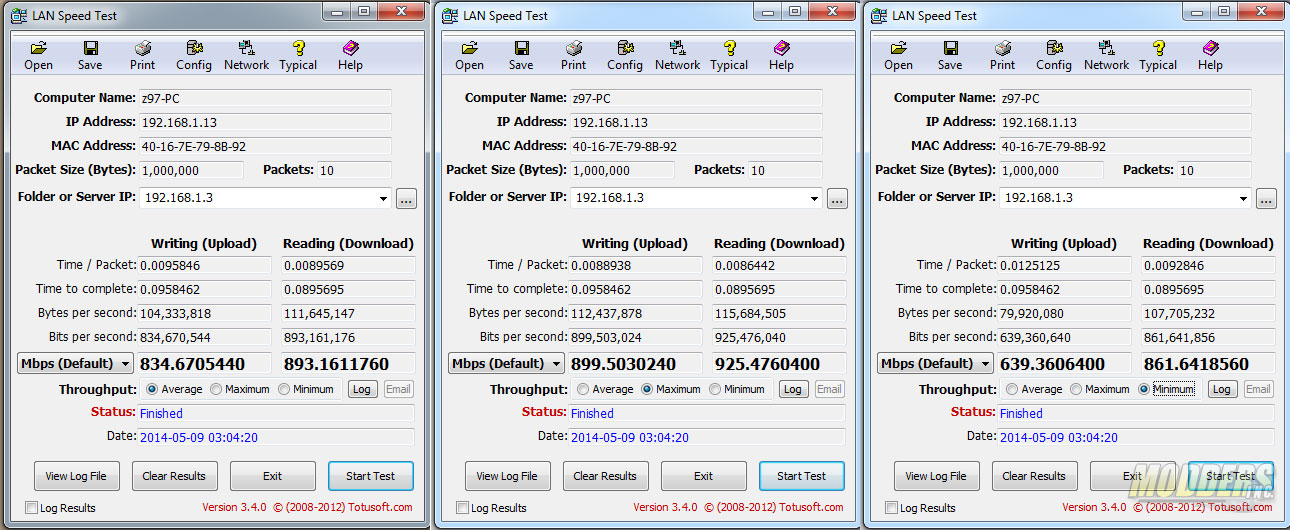Open Mbps (Default) units dropdown, left window

pyautogui.click(x=76, y=363)
